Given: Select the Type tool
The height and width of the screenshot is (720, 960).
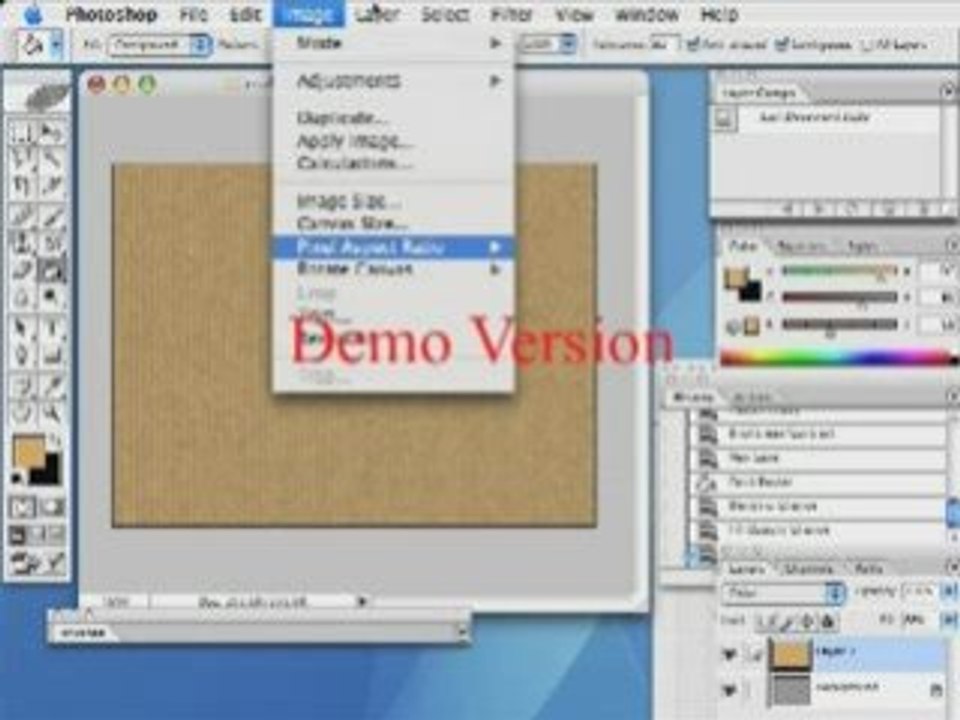Looking at the screenshot, I should 53,328.
